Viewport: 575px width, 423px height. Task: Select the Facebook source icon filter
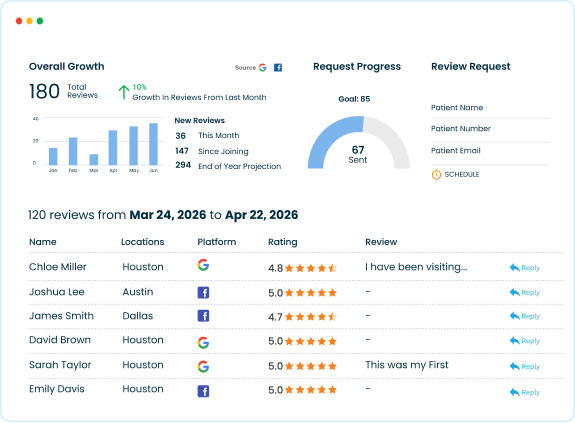pyautogui.click(x=278, y=67)
